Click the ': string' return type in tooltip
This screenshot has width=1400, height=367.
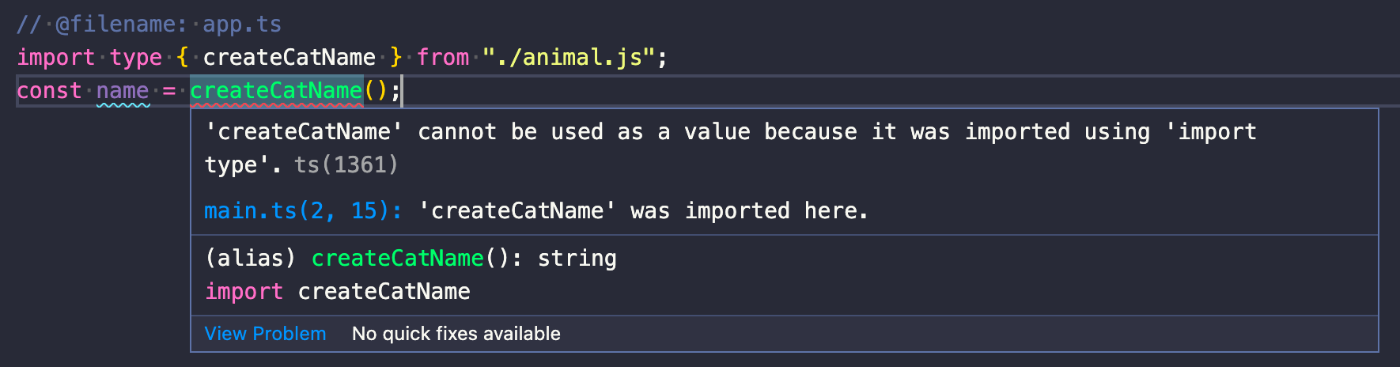click(564, 259)
